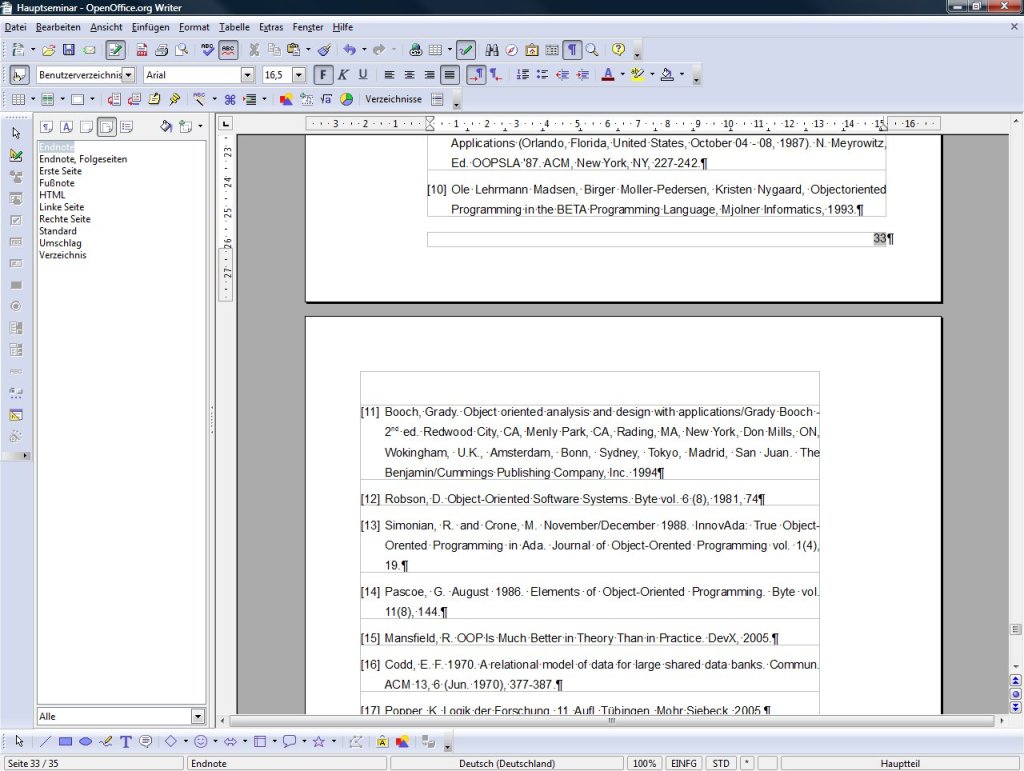The height and width of the screenshot is (771, 1024).
Task: Undo the last action
Action: (350, 50)
